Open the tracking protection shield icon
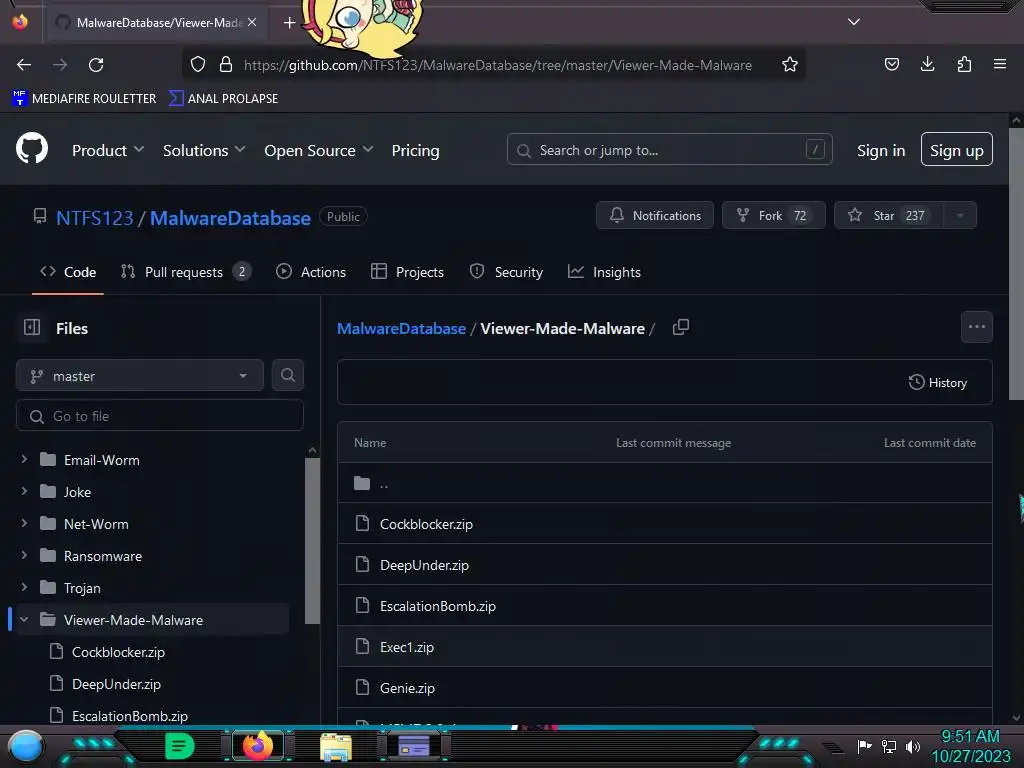The image size is (1024, 768). (x=198, y=65)
